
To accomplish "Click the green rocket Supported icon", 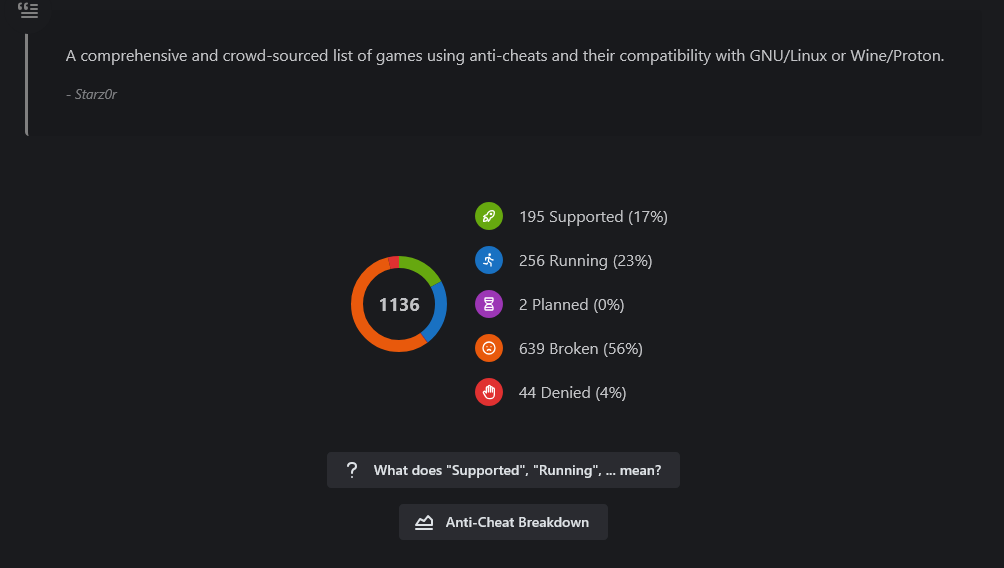I will 489,216.
